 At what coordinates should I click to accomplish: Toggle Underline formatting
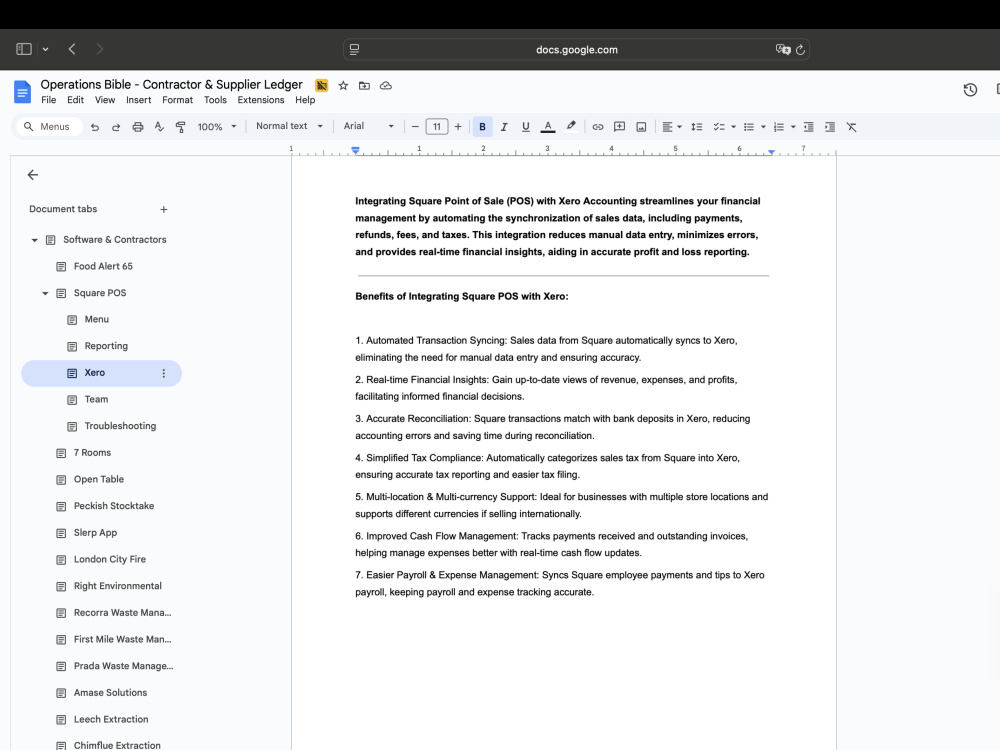click(x=526, y=127)
